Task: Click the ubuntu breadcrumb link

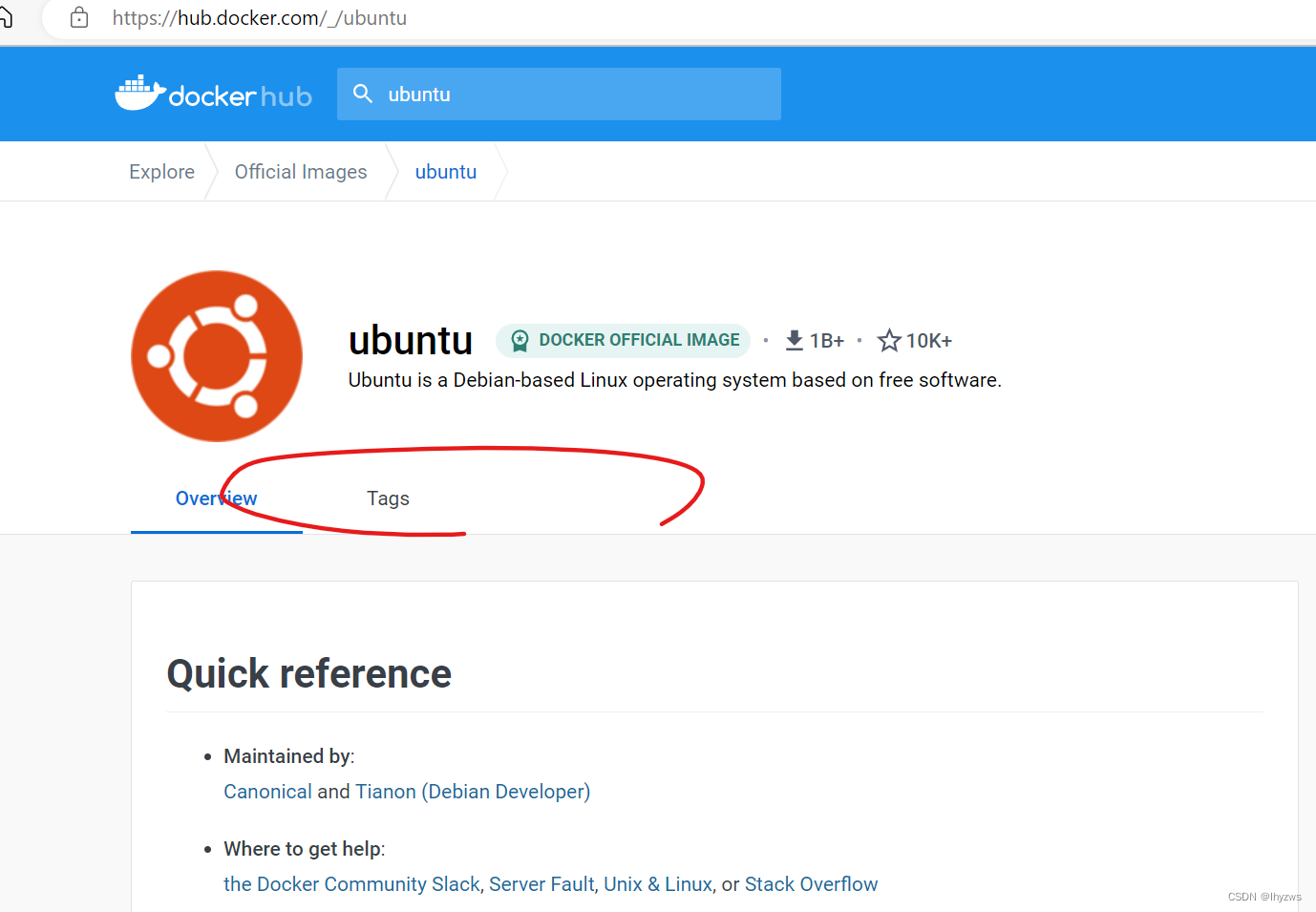Action: (x=446, y=172)
